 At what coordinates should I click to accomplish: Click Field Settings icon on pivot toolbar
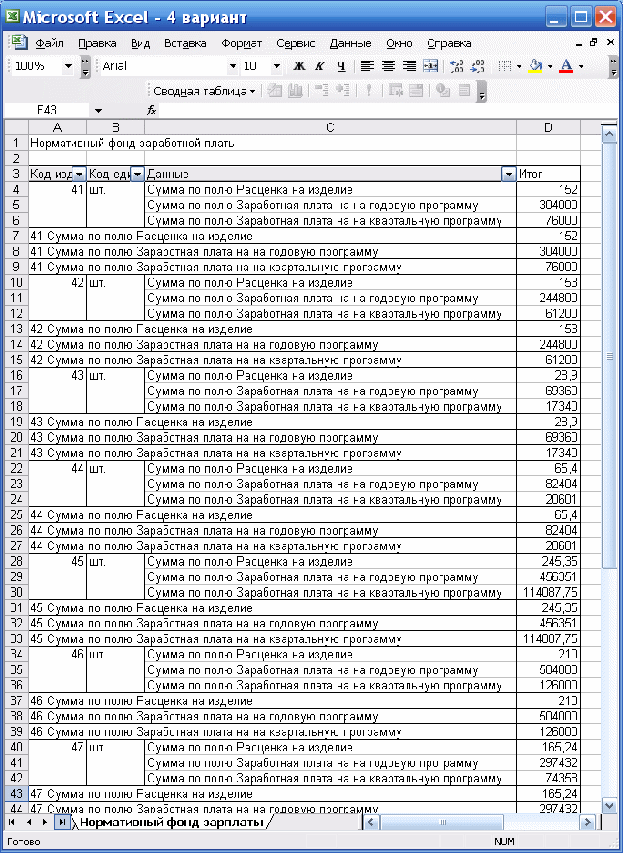(x=443, y=91)
